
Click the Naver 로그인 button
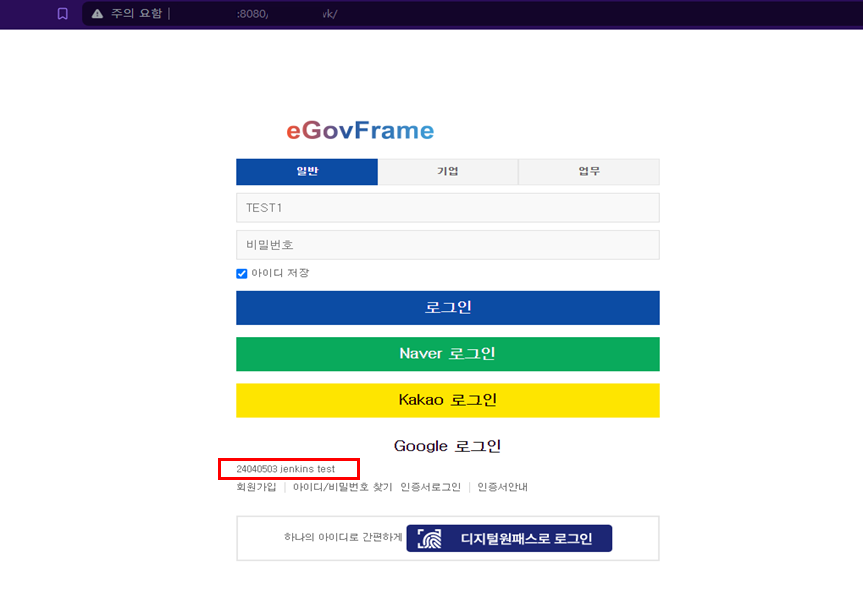pyautogui.click(x=448, y=354)
